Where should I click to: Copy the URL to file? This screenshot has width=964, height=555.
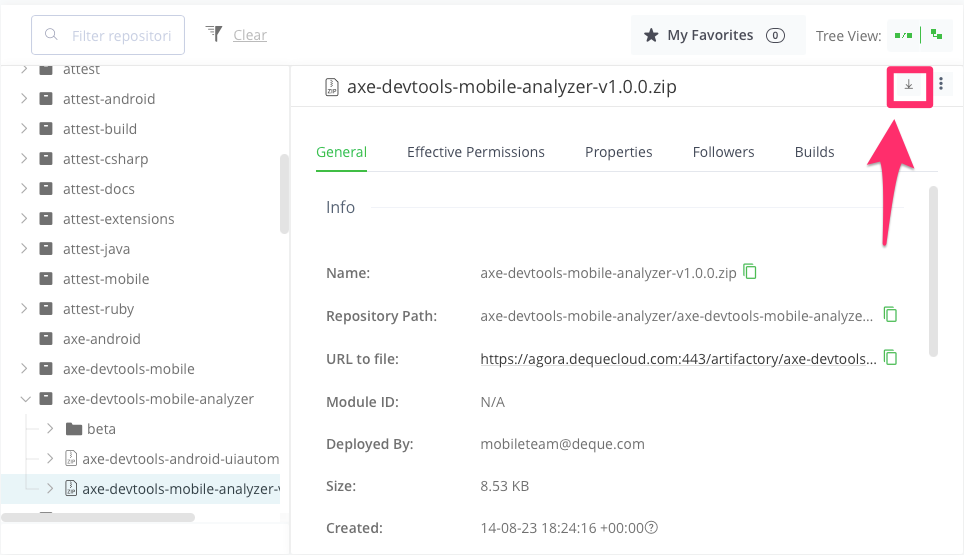click(890, 358)
